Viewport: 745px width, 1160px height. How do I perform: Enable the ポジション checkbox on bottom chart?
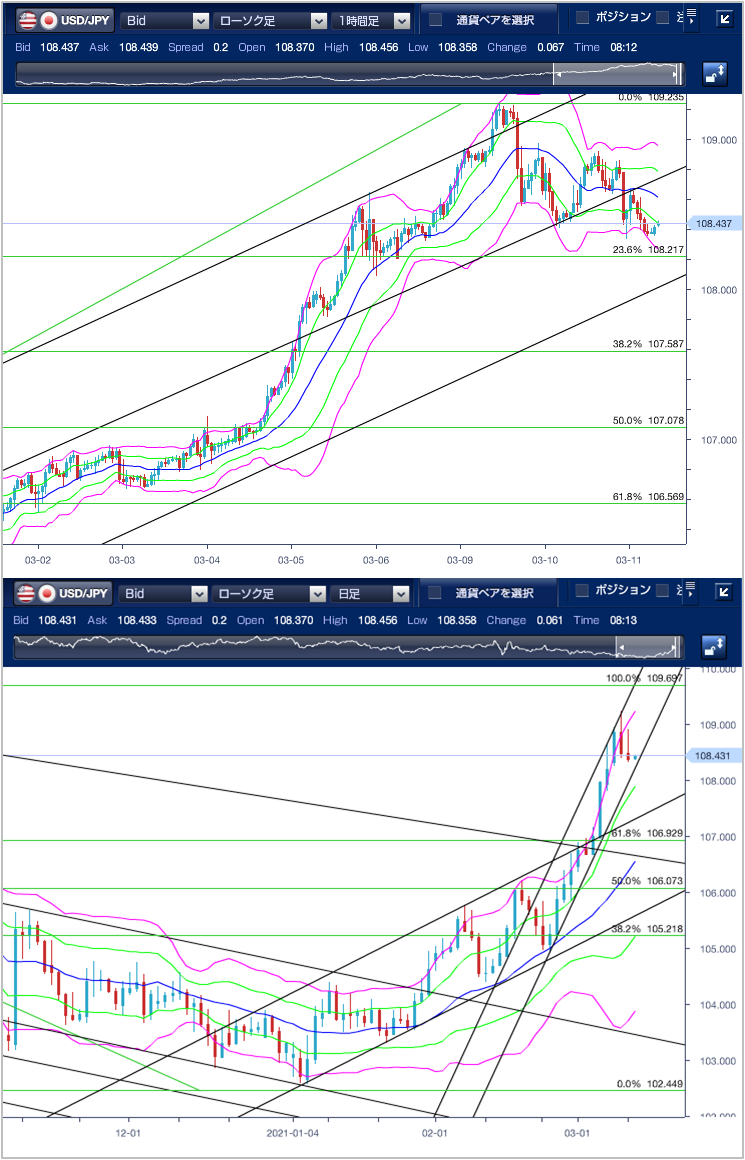coord(583,592)
